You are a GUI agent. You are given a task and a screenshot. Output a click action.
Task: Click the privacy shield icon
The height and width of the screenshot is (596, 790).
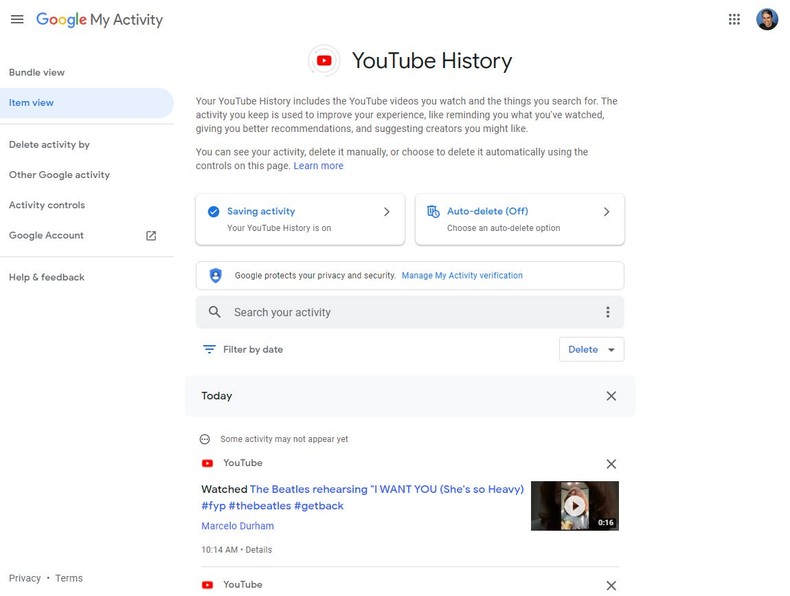pyautogui.click(x=216, y=276)
